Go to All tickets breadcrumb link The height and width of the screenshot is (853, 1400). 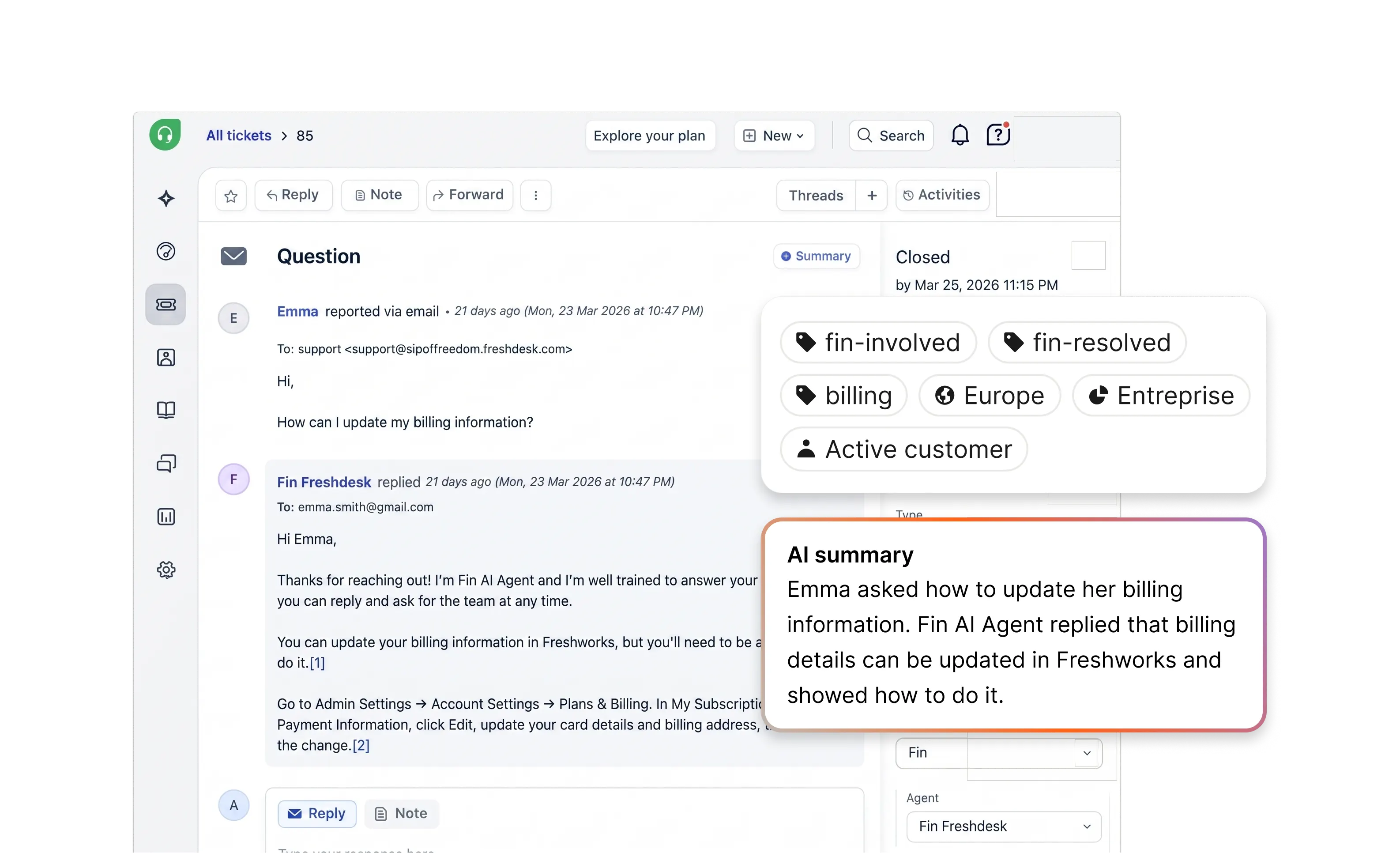click(x=239, y=136)
